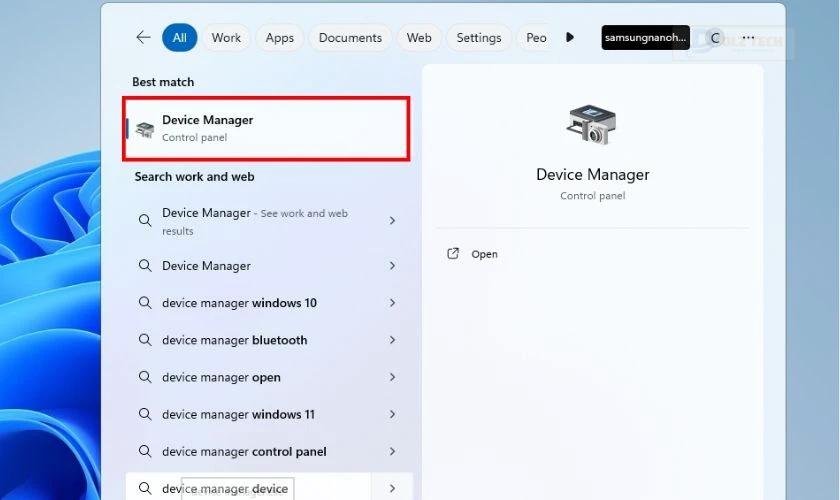Expand chevron for plain Device Manager suggestion
Viewport: 840px width, 500px height.
tap(392, 266)
